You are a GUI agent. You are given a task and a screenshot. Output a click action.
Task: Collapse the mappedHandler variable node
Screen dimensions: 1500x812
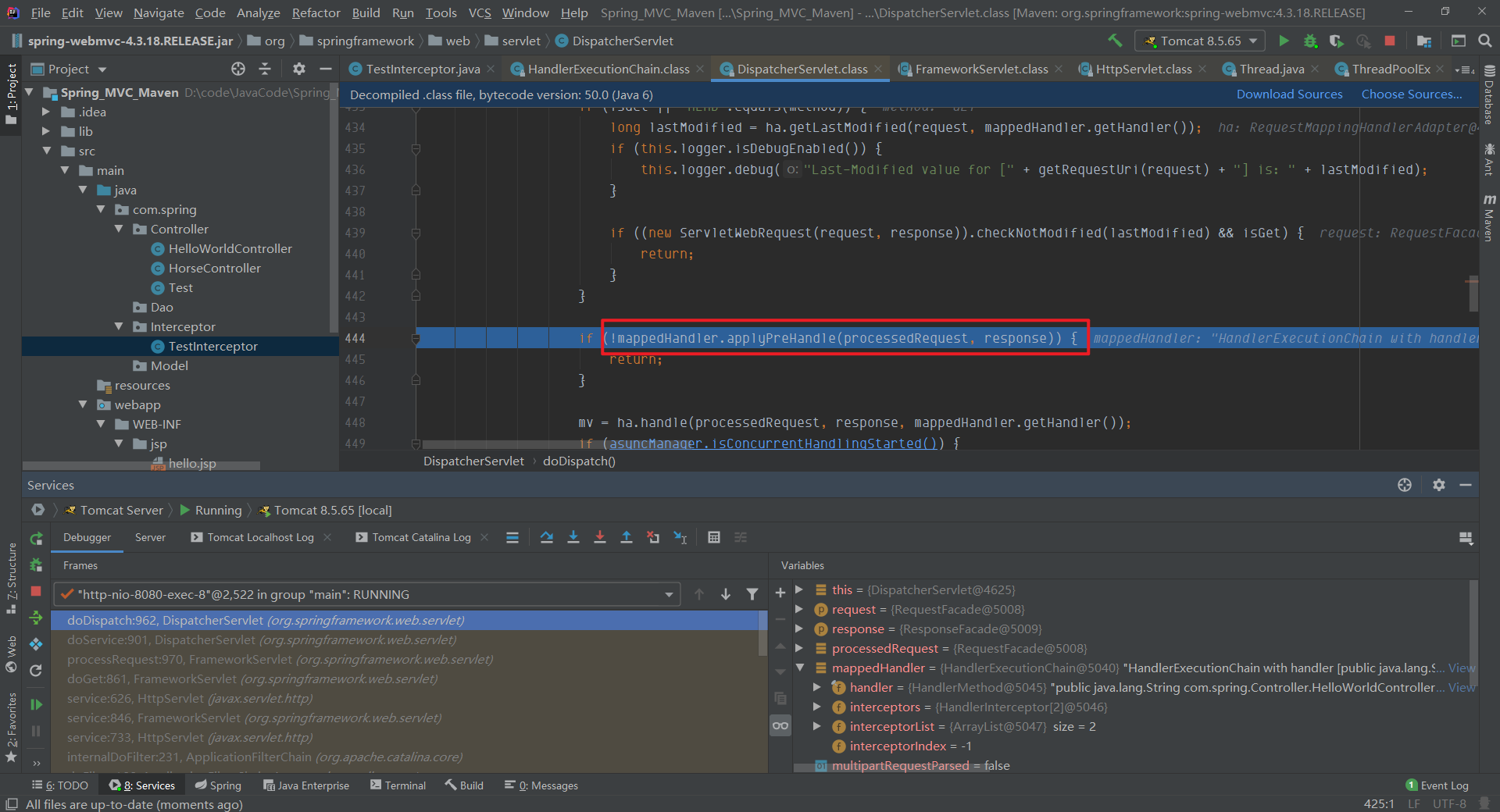[x=800, y=668]
